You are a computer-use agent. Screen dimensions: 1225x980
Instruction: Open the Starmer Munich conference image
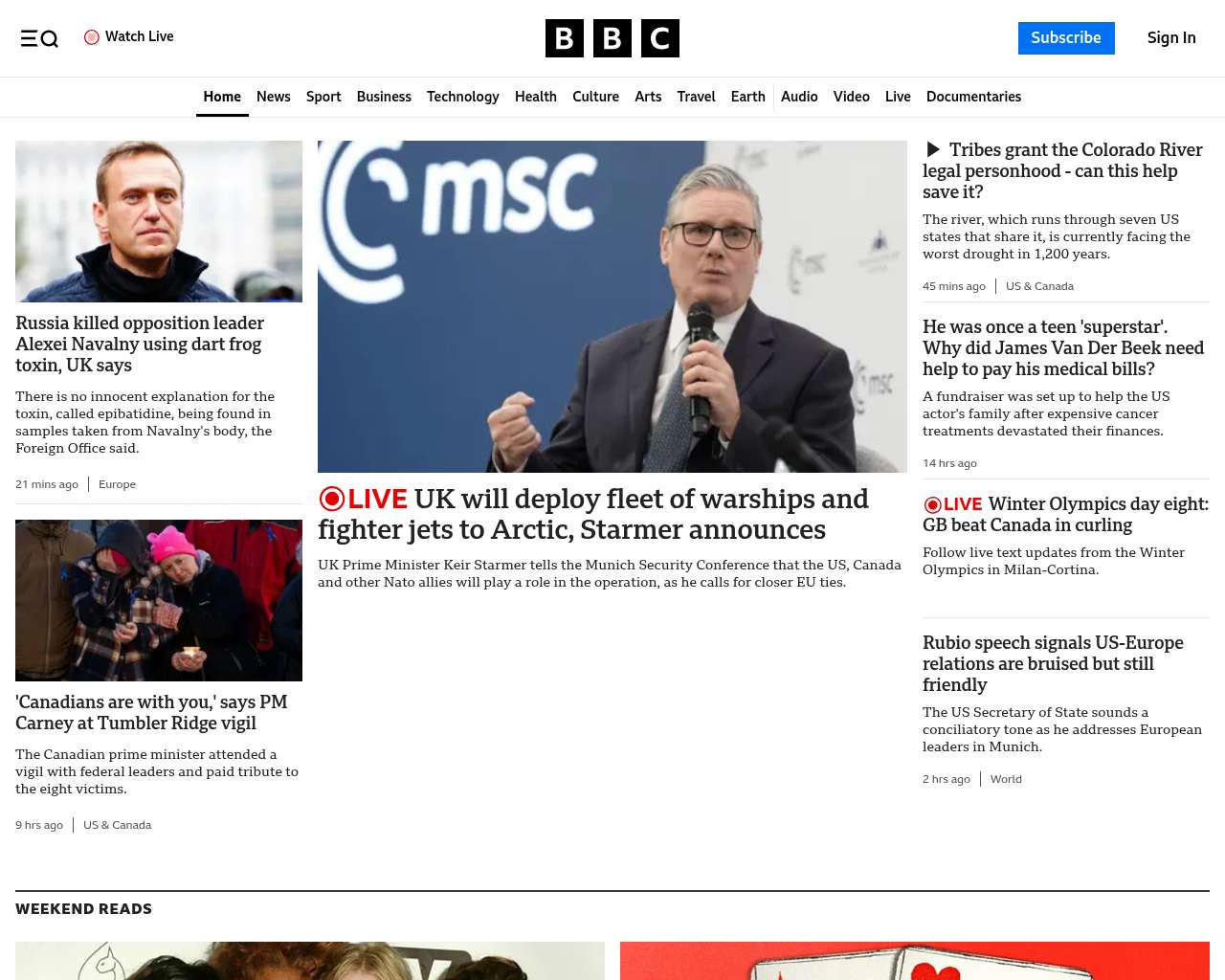612,306
